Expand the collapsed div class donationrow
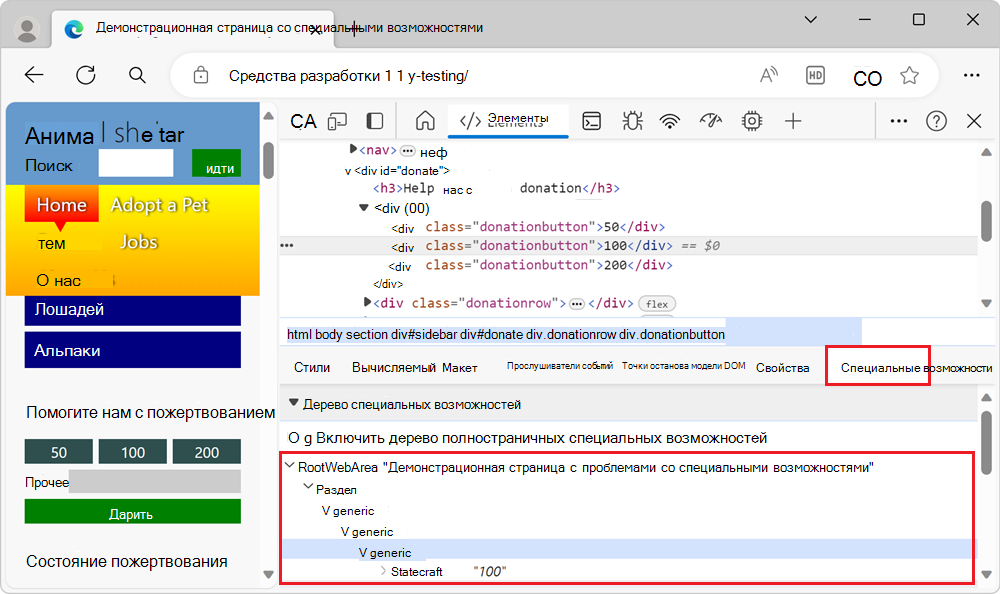 [367, 301]
